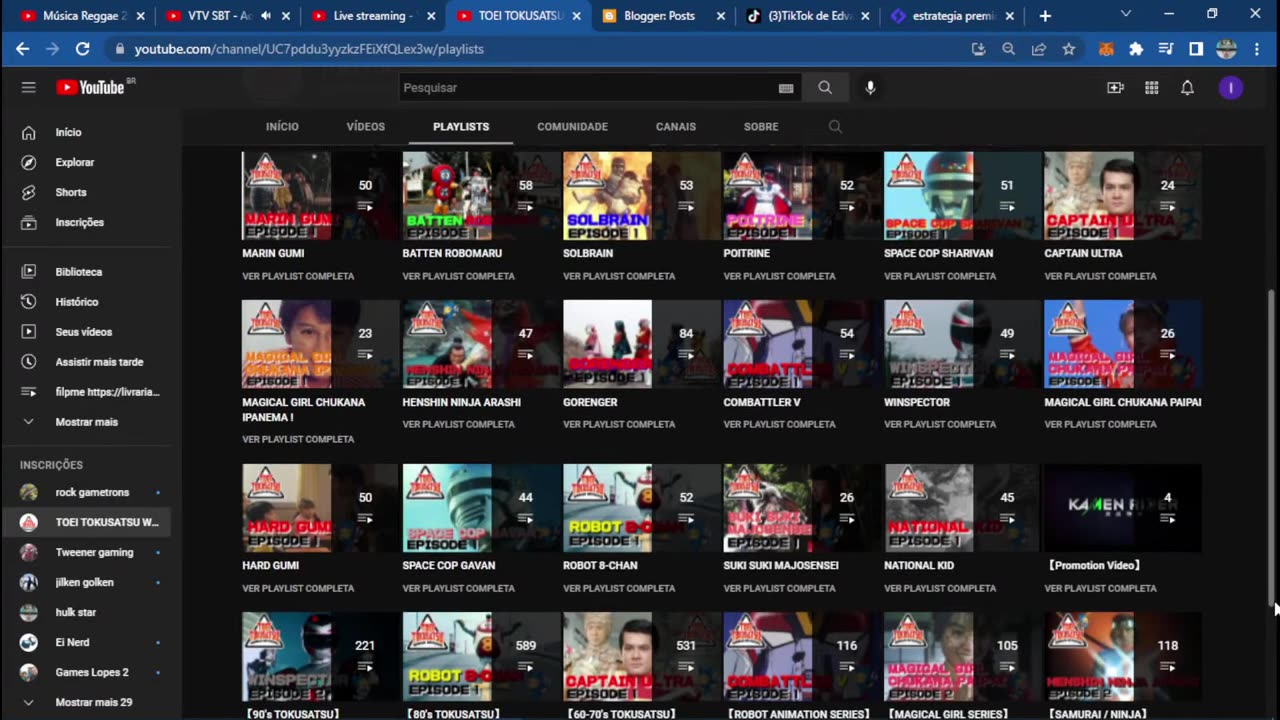Open the YouTube apps grid
The height and width of the screenshot is (720, 1280).
point(1152,88)
